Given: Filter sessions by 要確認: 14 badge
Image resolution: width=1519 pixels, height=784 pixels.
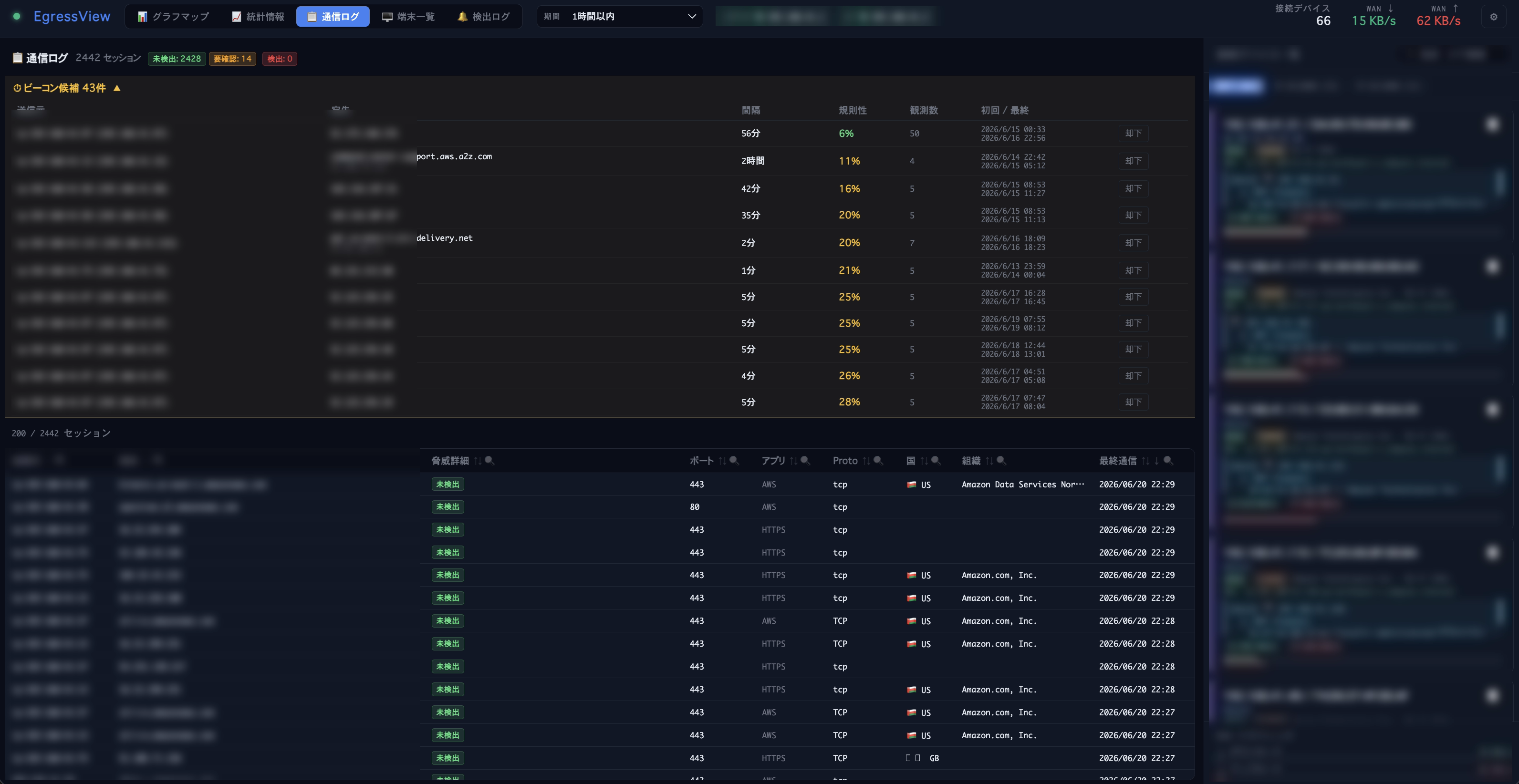Looking at the screenshot, I should click(232, 58).
